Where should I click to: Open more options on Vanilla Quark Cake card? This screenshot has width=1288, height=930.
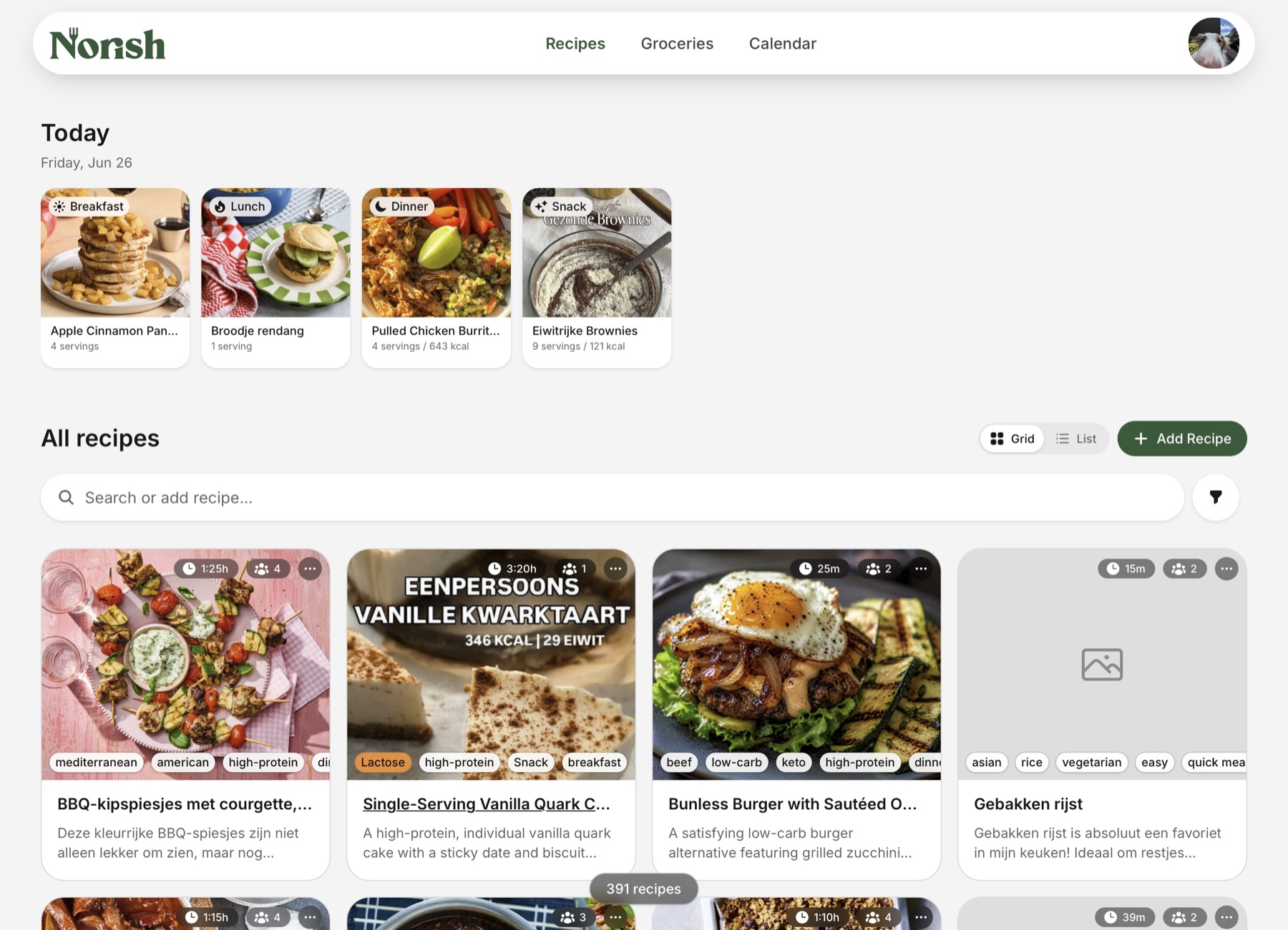coord(615,569)
